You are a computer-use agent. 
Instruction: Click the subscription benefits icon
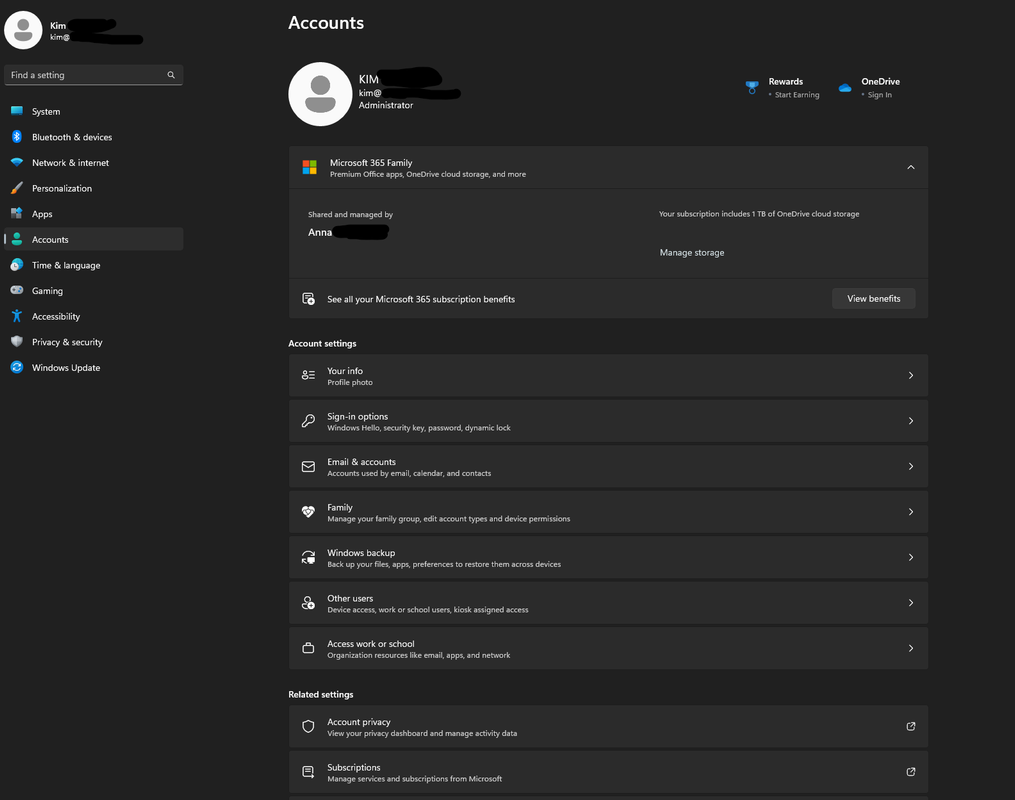308,298
